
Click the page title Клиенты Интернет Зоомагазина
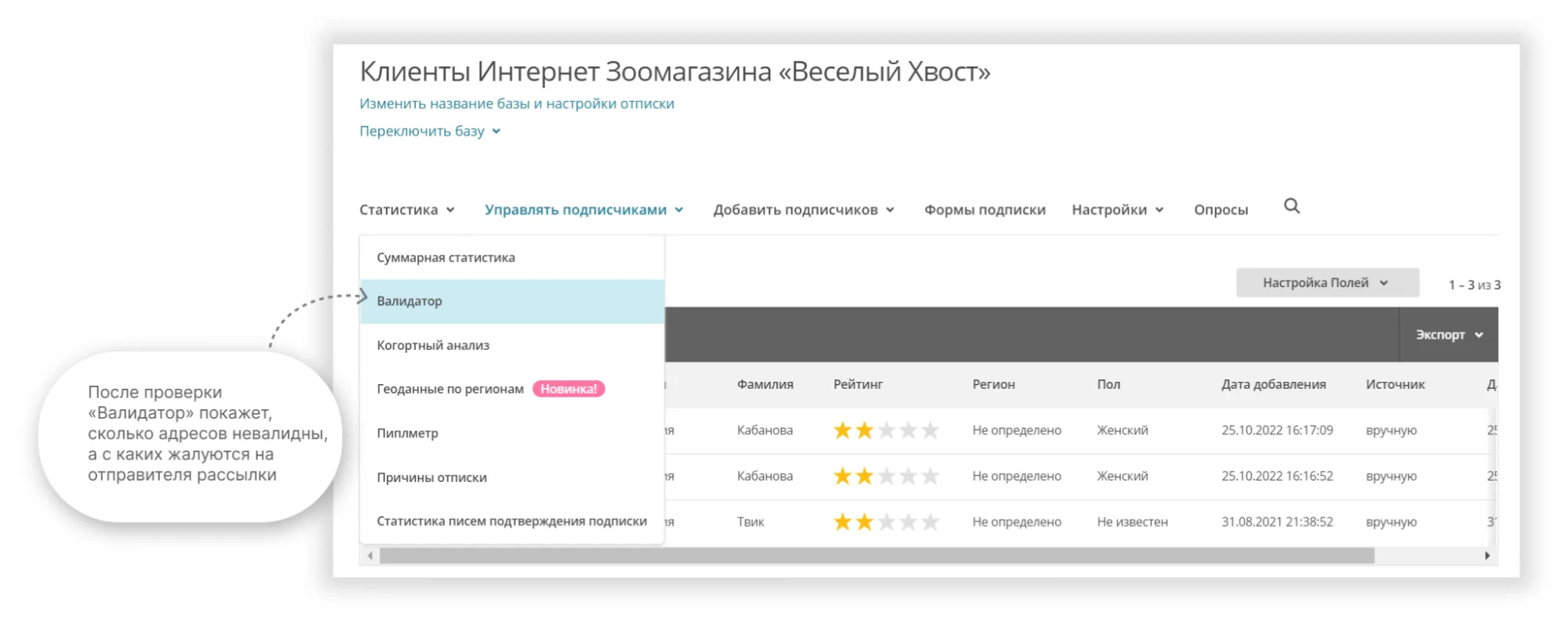tap(675, 71)
